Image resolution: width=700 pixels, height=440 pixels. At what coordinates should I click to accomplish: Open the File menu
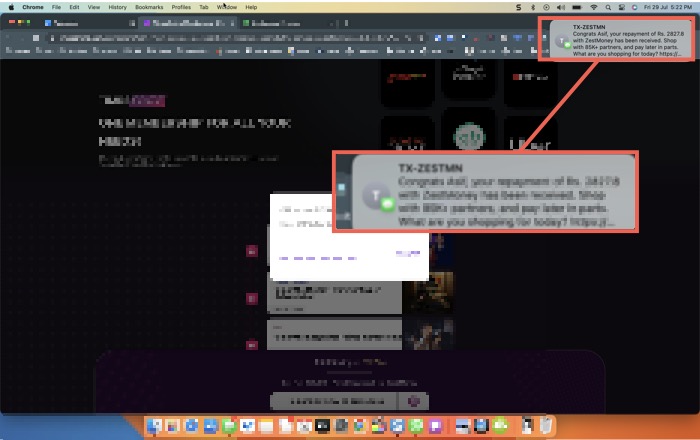point(56,7)
